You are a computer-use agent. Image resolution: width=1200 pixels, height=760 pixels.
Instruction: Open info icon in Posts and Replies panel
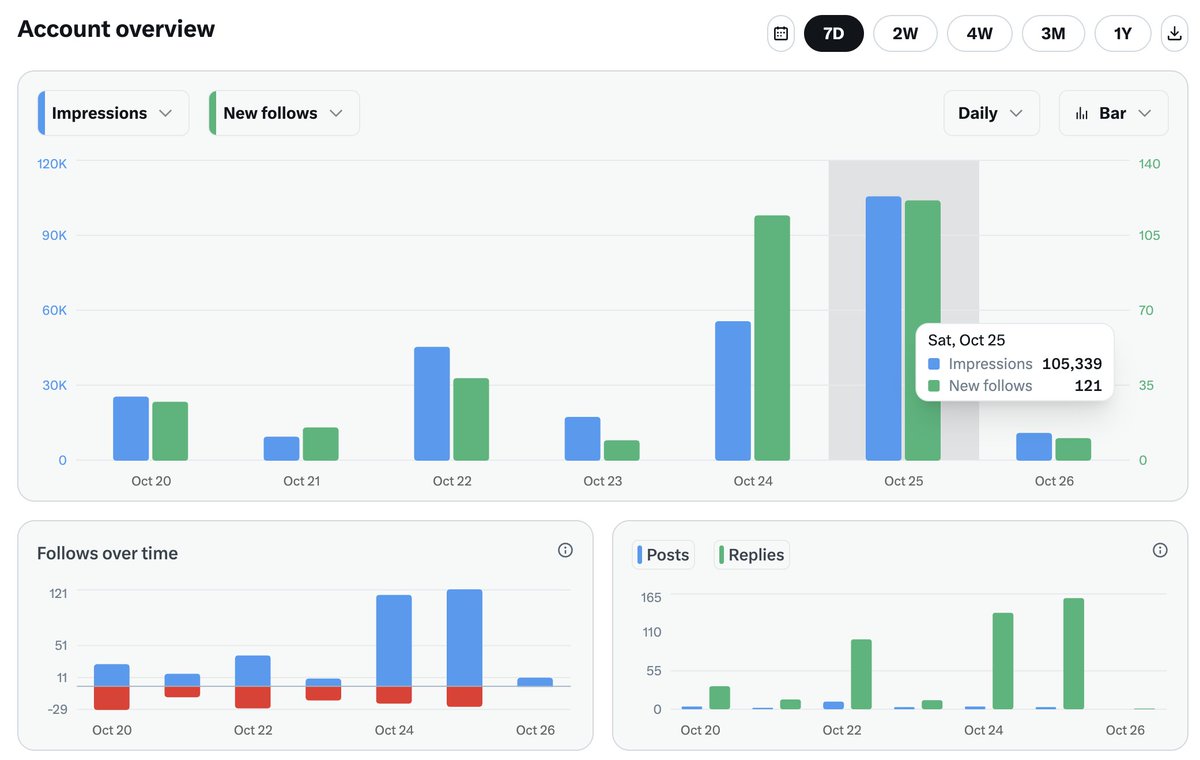1160,550
